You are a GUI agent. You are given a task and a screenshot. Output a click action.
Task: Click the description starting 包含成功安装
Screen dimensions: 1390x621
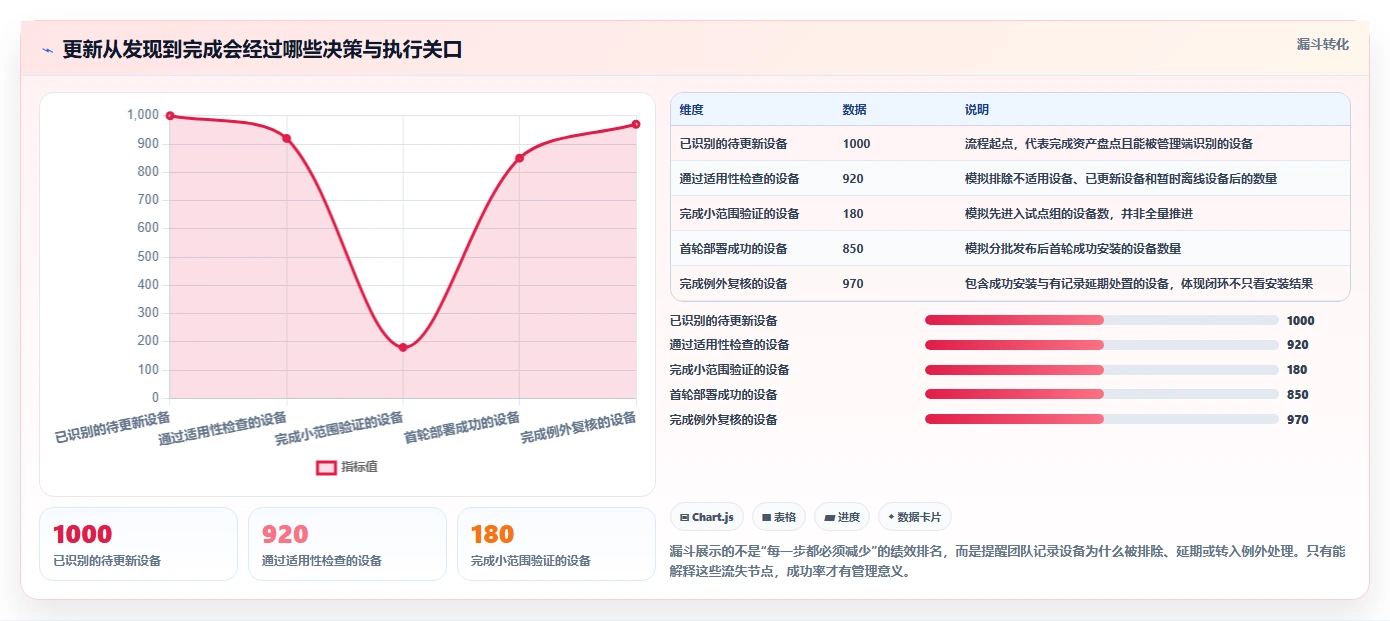pyautogui.click(x=1139, y=284)
